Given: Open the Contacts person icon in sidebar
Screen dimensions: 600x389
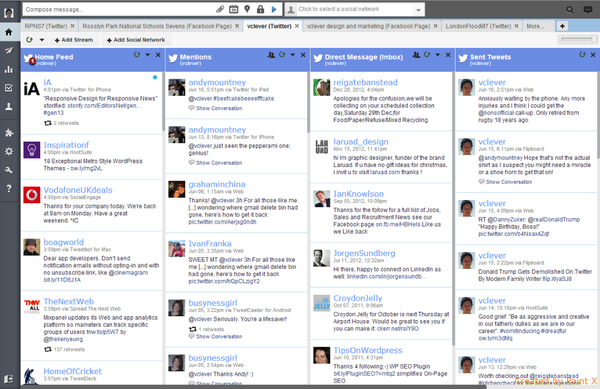Looking at the screenshot, I should pos(9,106).
